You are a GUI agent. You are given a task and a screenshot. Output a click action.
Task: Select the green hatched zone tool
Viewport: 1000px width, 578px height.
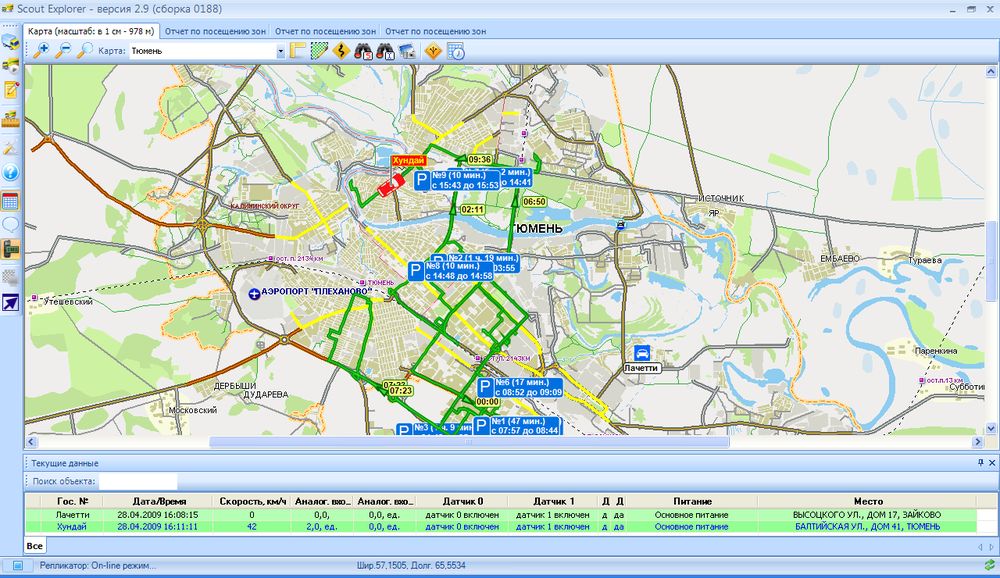(320, 51)
